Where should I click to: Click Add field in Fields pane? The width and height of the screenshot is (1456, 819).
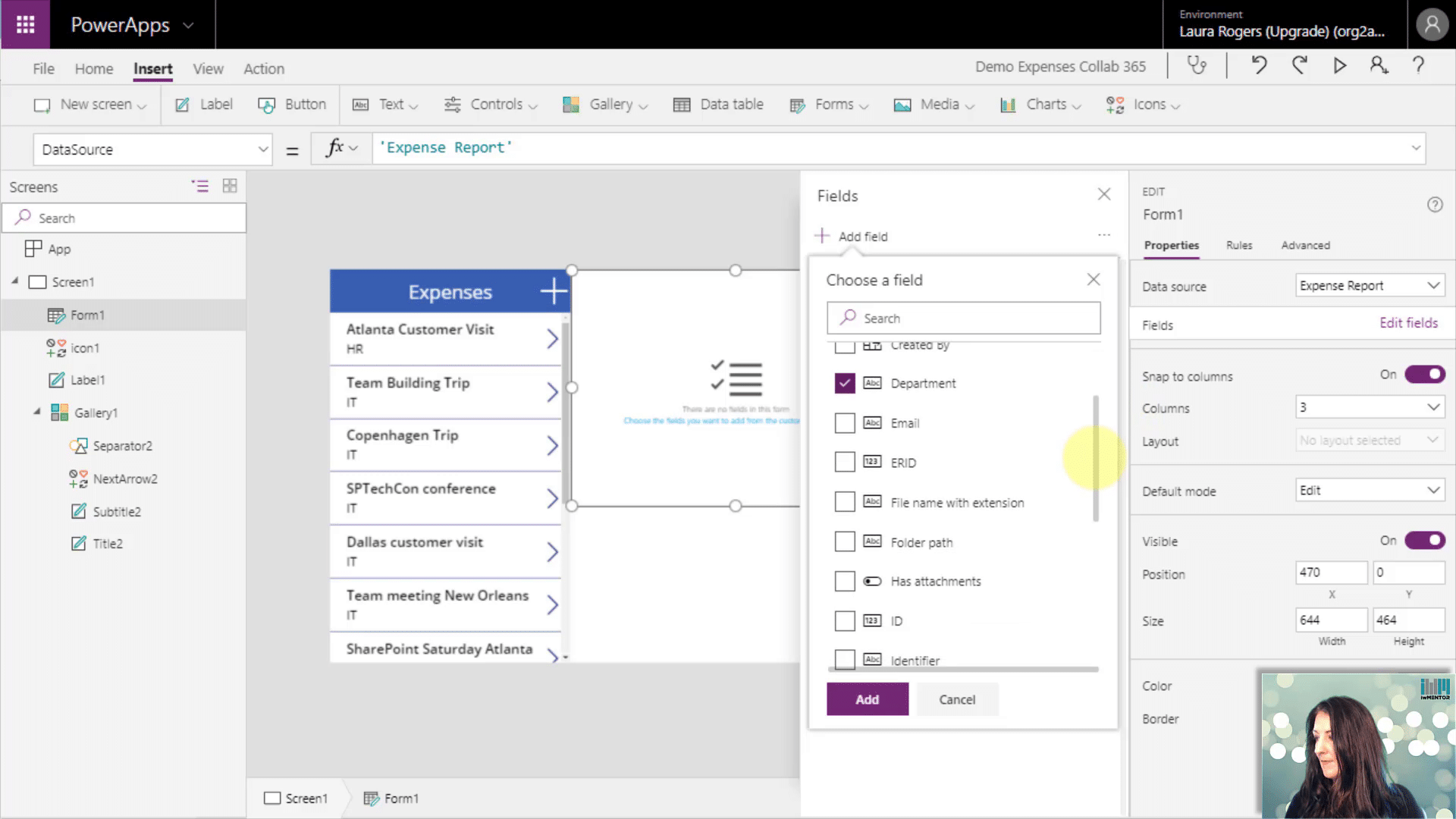click(x=851, y=236)
